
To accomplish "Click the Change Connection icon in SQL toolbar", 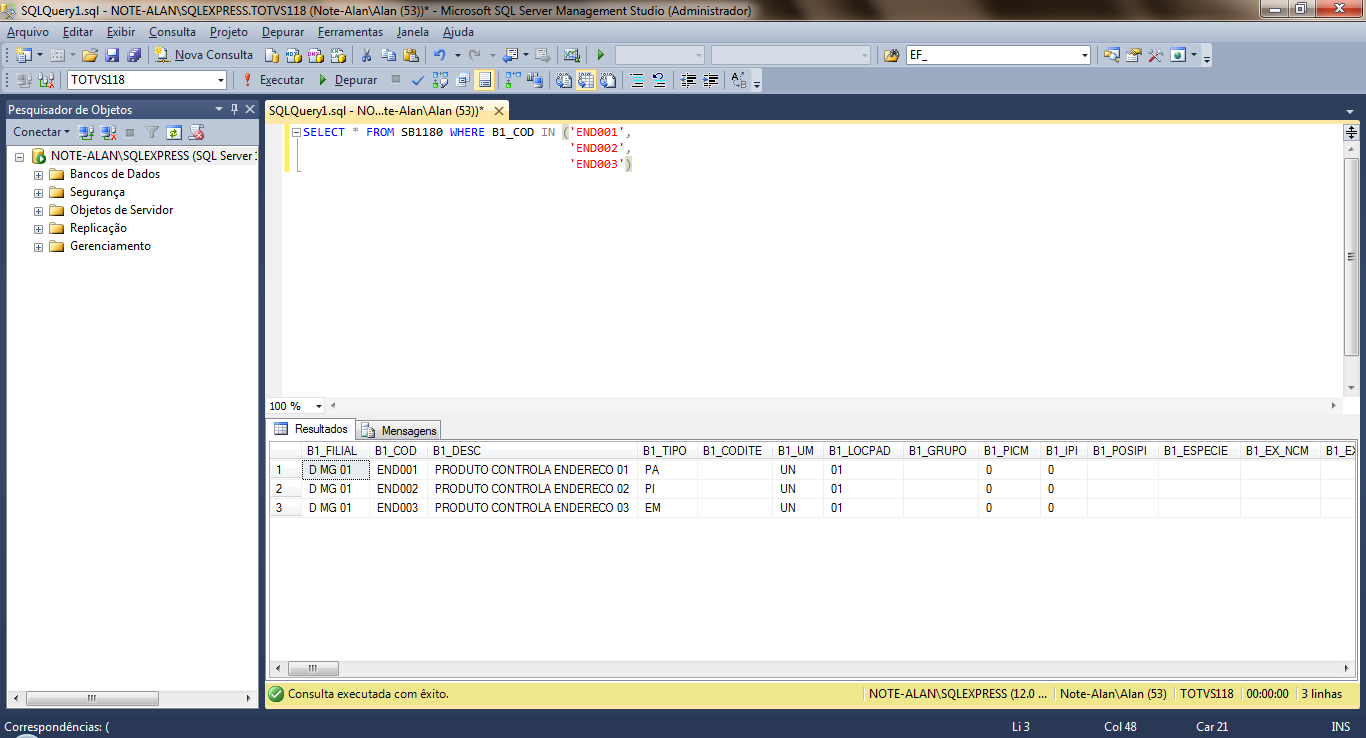I will [x=45, y=80].
